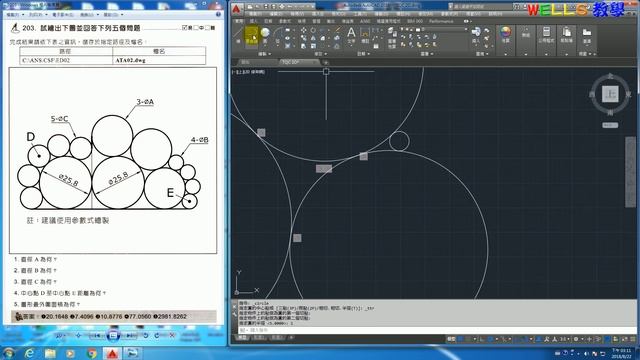Choose the Rotate tool in Modify panel

coord(313,30)
